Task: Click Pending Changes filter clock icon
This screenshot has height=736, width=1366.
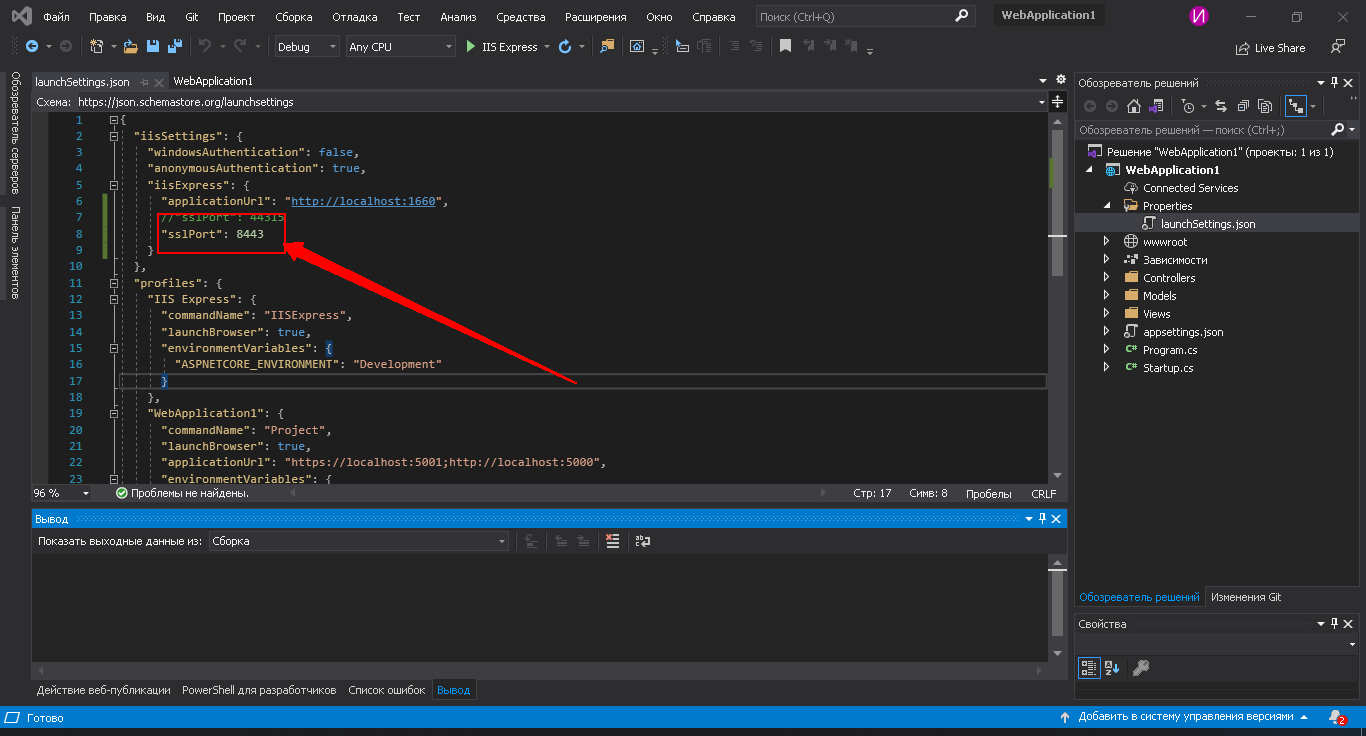Action: coord(1187,106)
